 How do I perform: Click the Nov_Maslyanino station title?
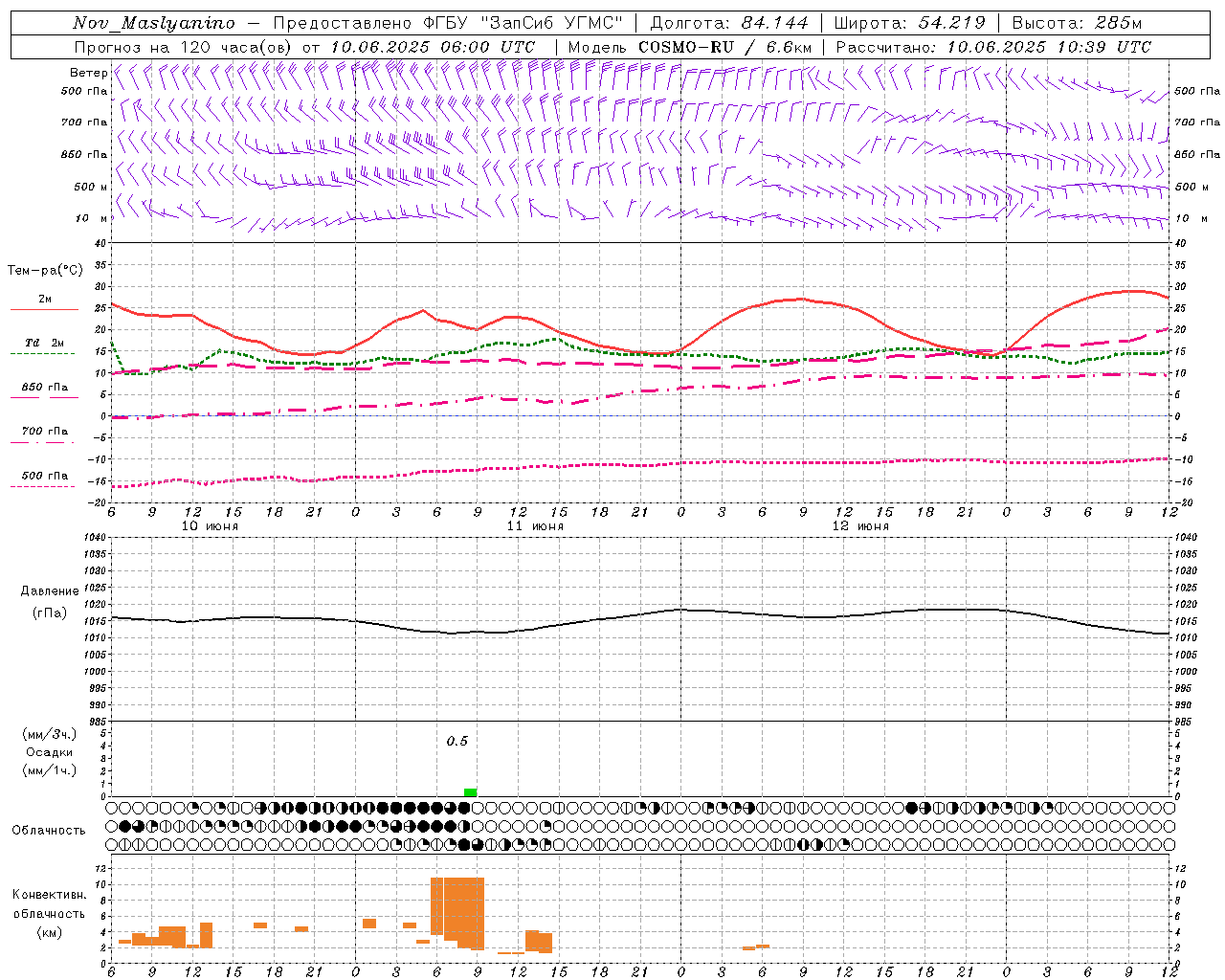click(x=154, y=23)
